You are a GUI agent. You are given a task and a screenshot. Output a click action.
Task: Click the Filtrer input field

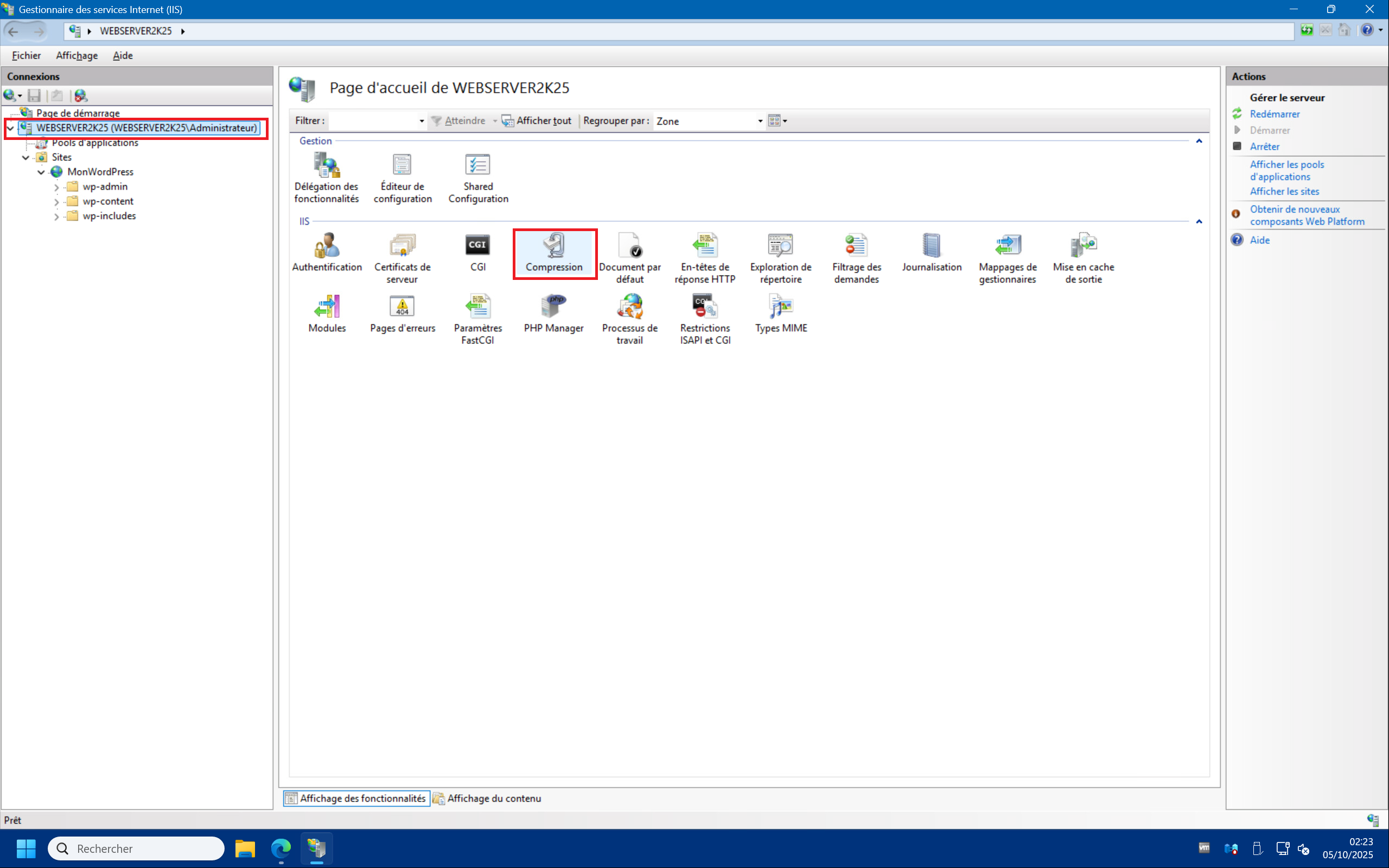pyautogui.click(x=373, y=121)
